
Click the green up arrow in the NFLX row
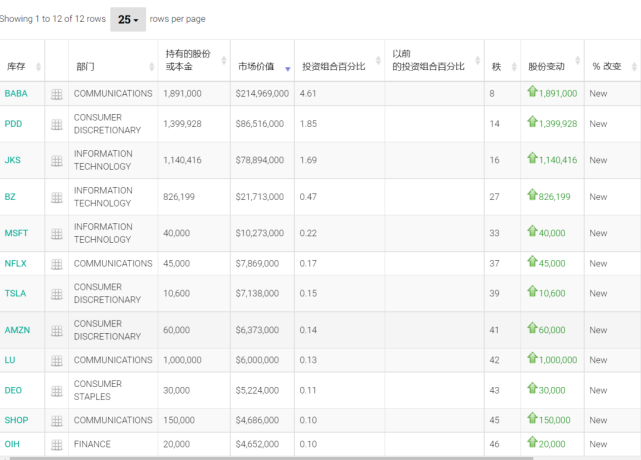click(x=532, y=263)
